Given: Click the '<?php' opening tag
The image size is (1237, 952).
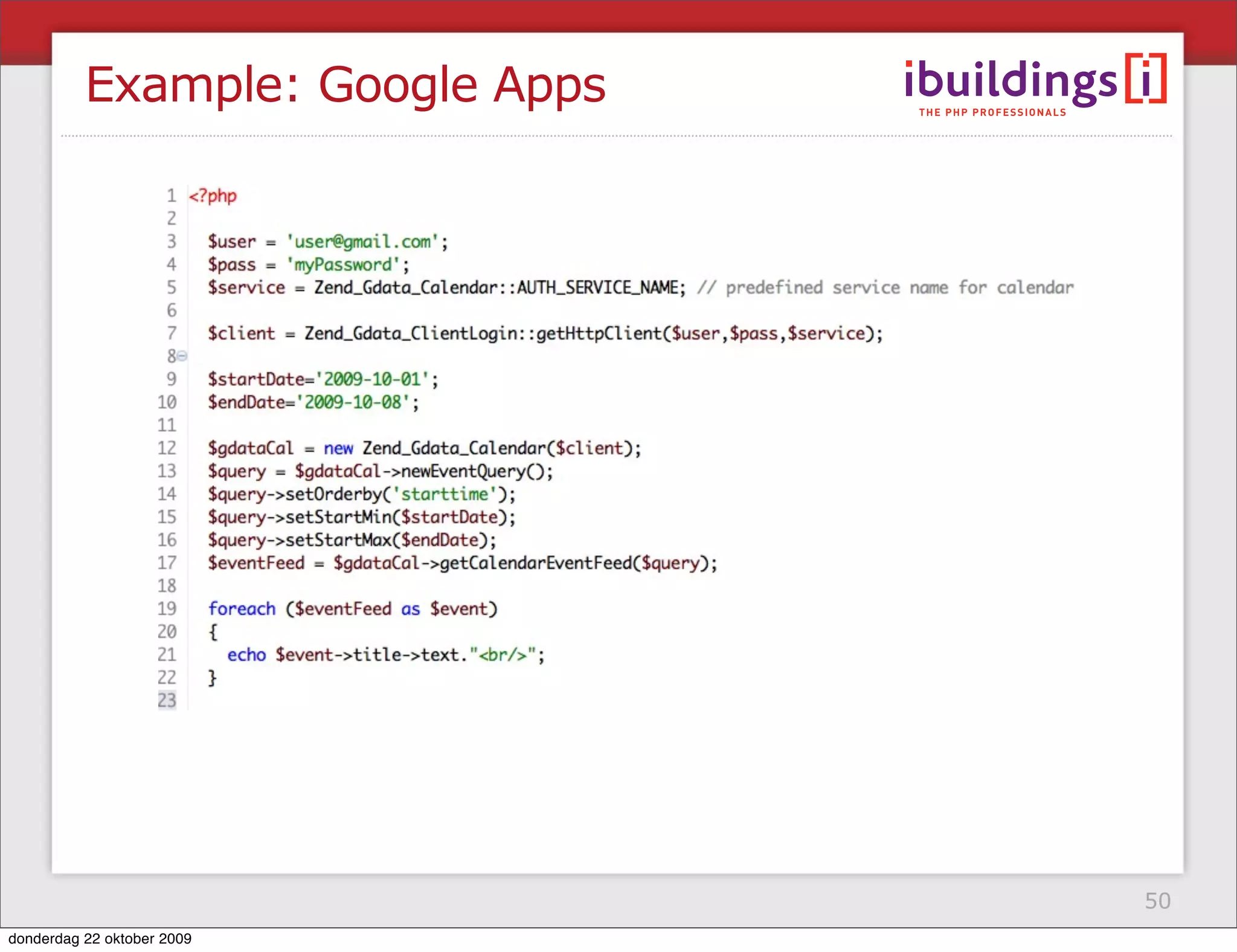Looking at the screenshot, I should [213, 196].
